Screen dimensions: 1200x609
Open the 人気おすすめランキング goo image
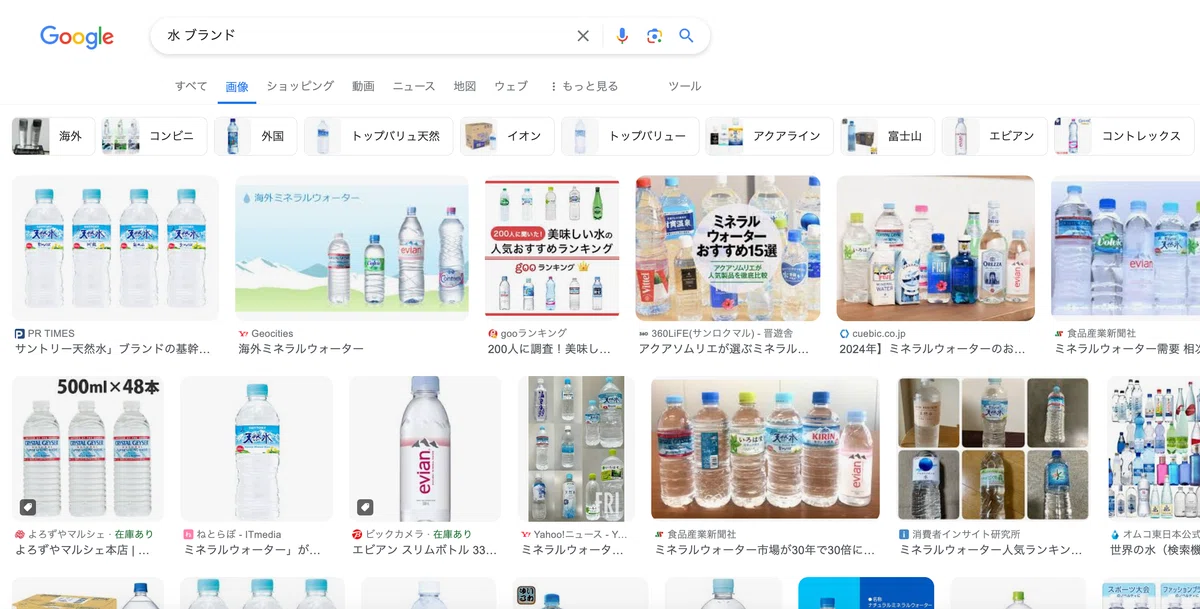pyautogui.click(x=552, y=248)
